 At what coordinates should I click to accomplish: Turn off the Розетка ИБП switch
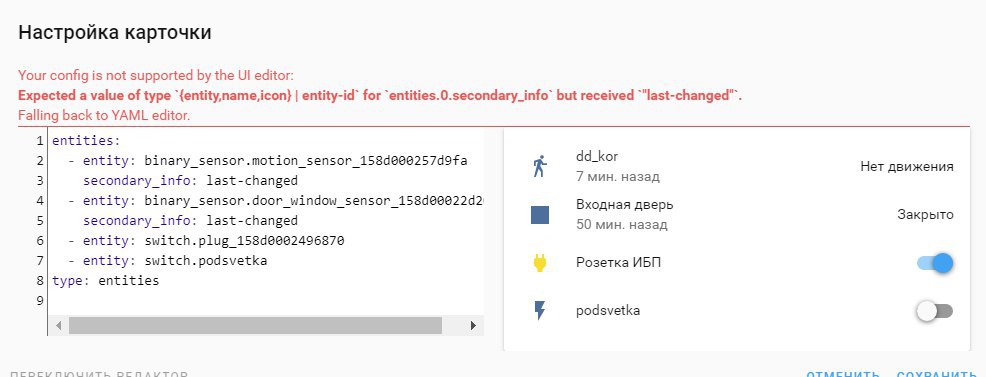tap(935, 263)
